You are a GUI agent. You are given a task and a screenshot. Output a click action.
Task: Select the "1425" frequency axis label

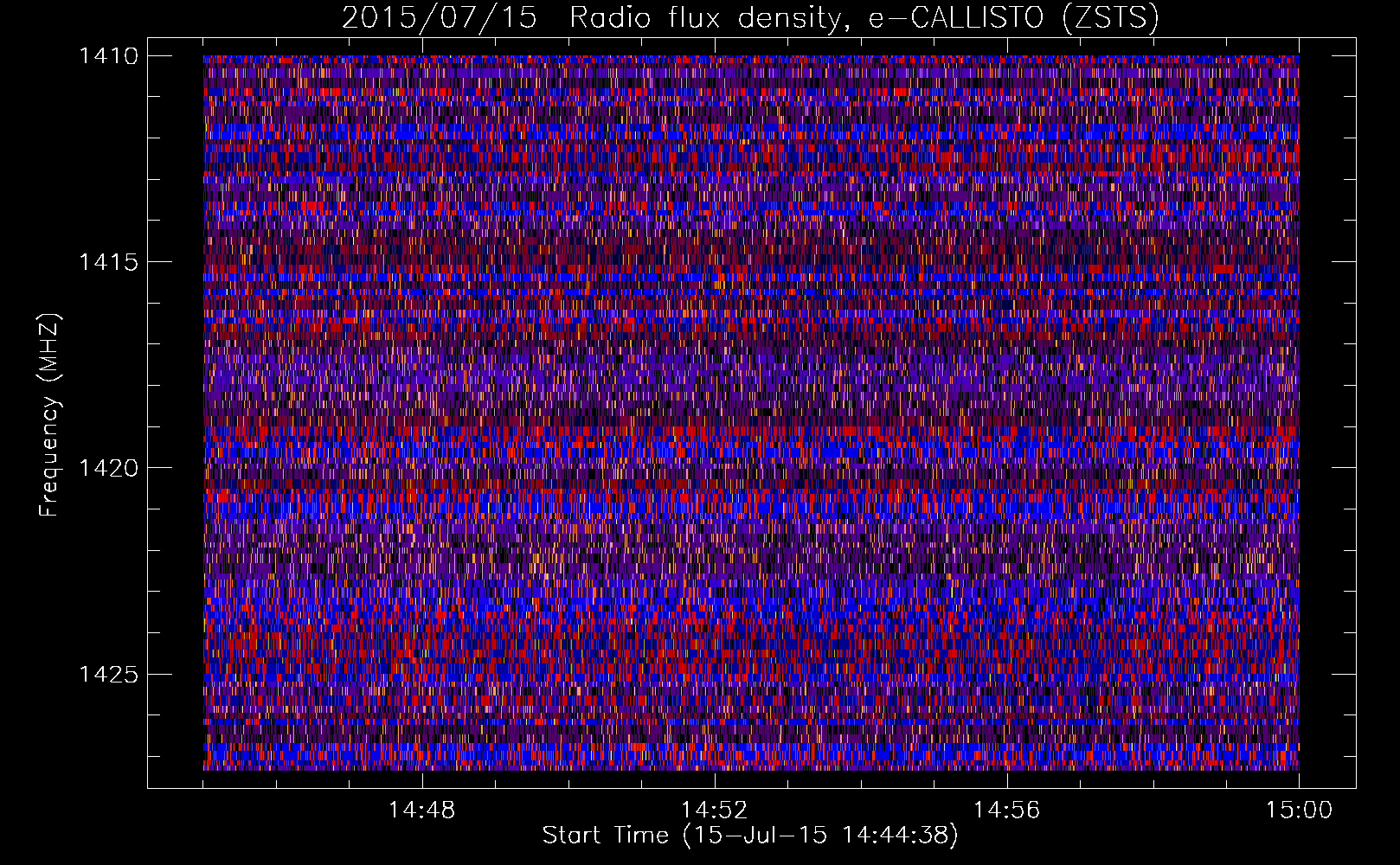coord(108,674)
